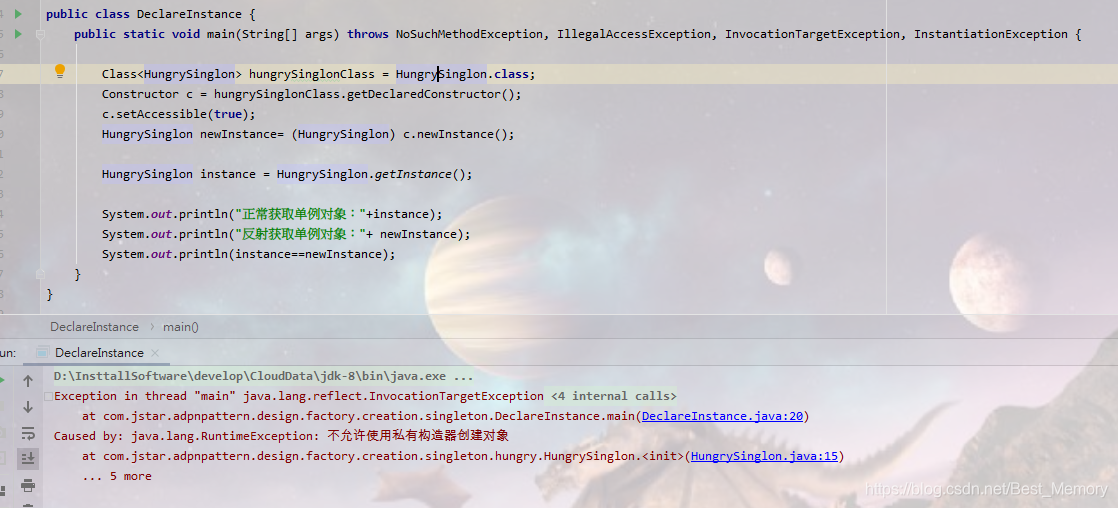Run the DeclareInstance class via gutter arrow
1118x508 pixels.
(19, 14)
